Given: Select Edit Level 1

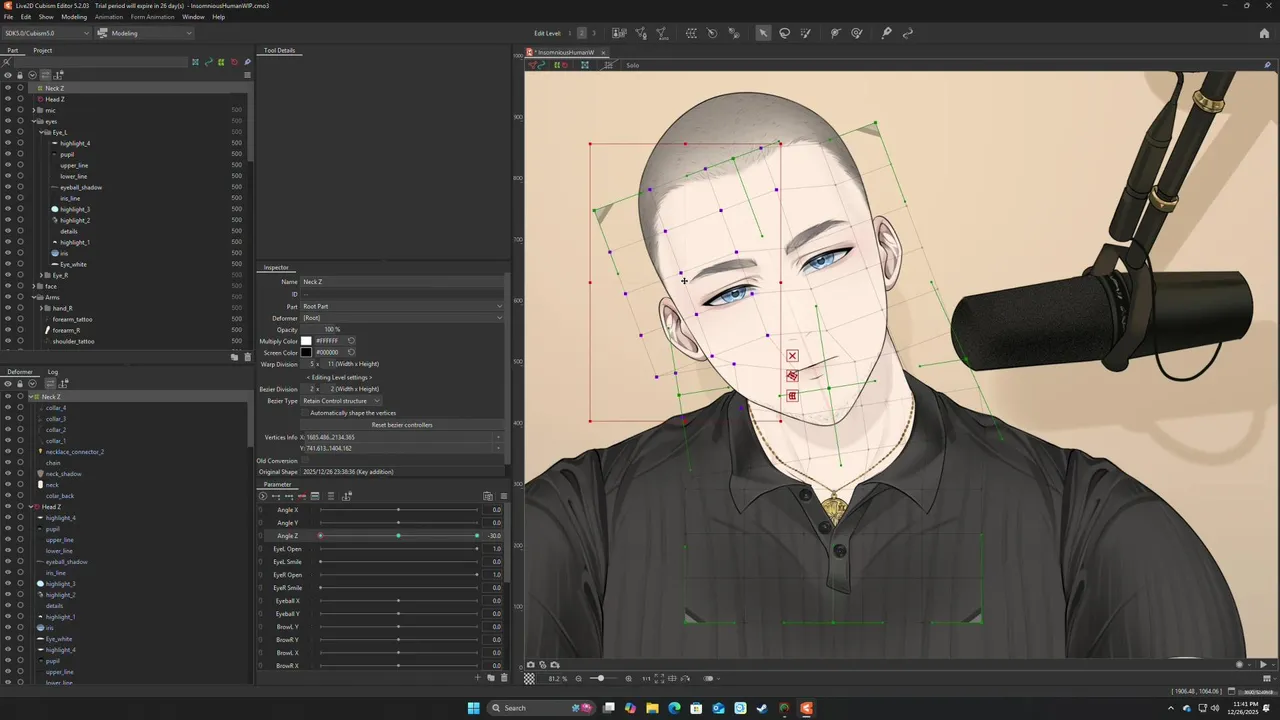Looking at the screenshot, I should click(x=570, y=33).
